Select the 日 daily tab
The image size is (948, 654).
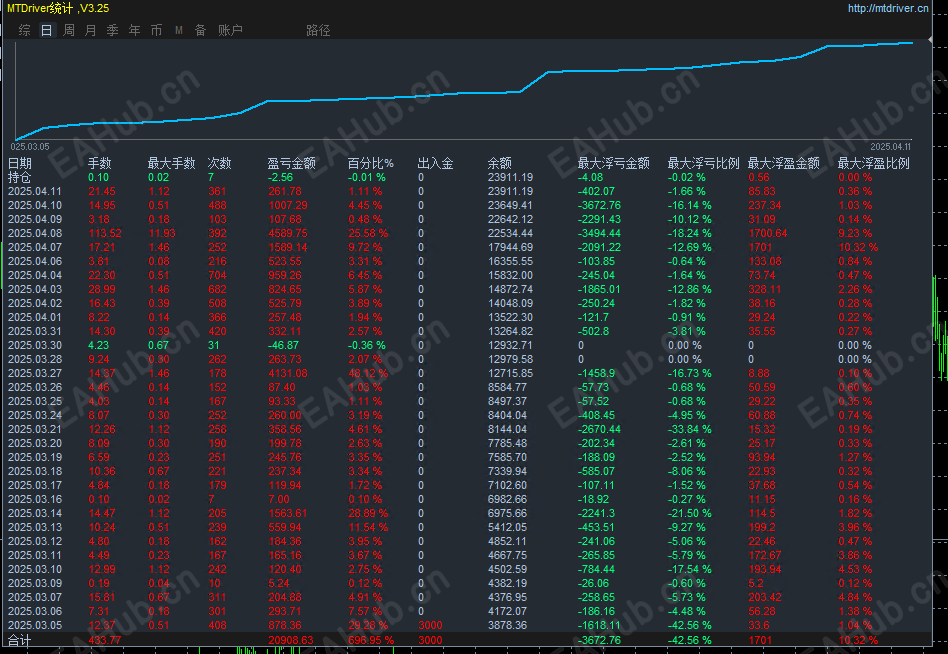47,30
